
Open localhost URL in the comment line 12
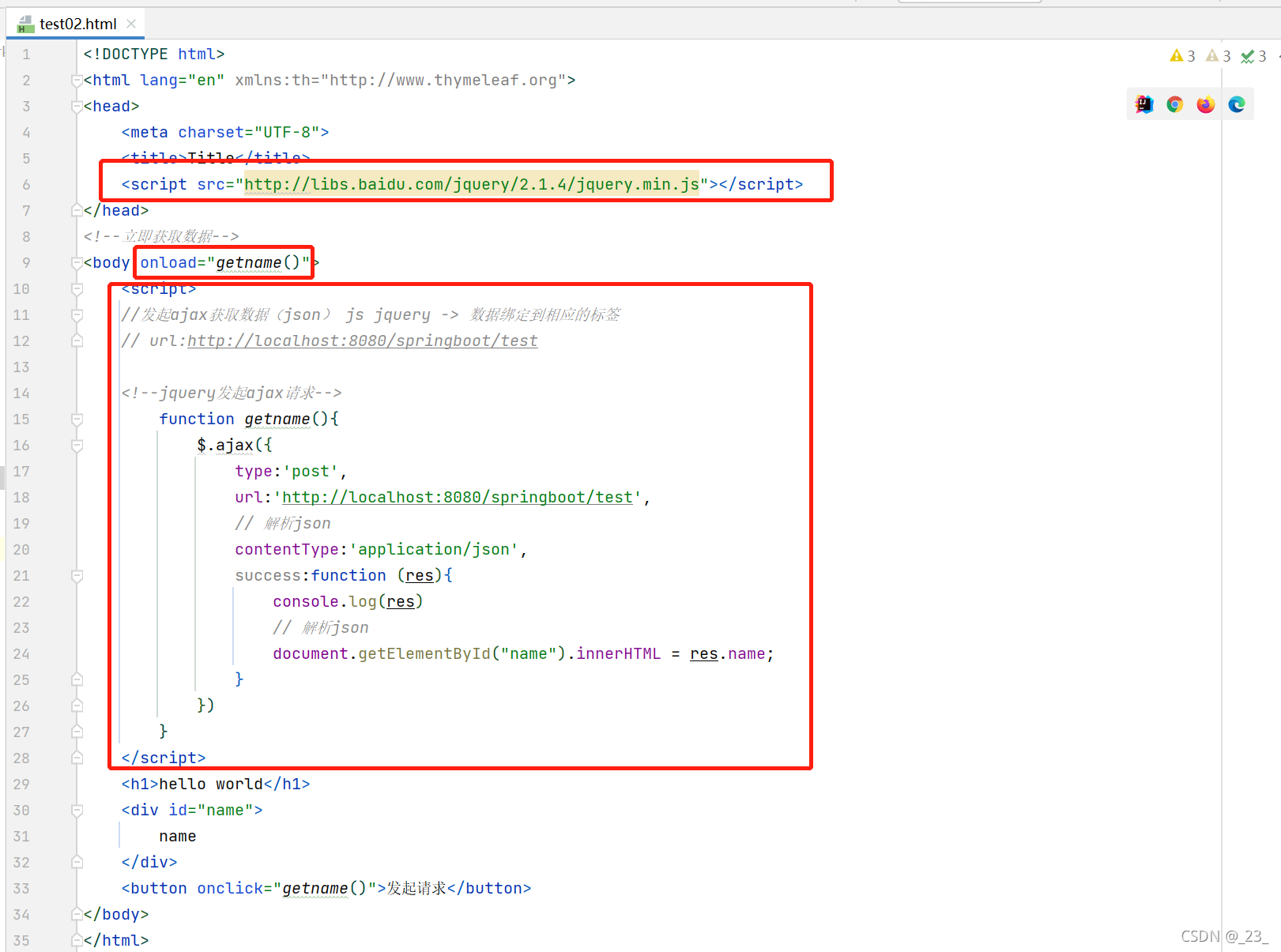click(x=363, y=341)
